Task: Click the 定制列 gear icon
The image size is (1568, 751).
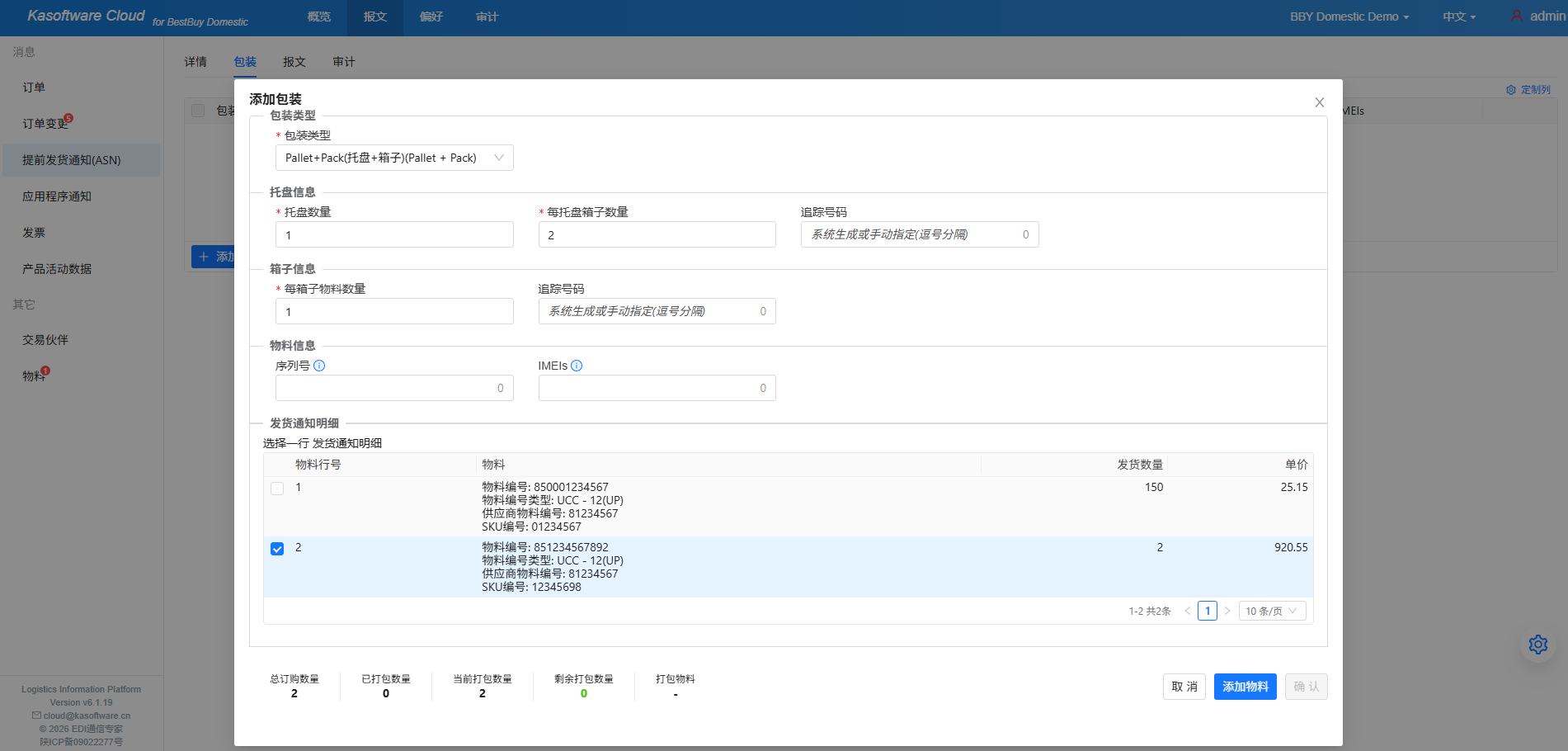Action: 1511,90
